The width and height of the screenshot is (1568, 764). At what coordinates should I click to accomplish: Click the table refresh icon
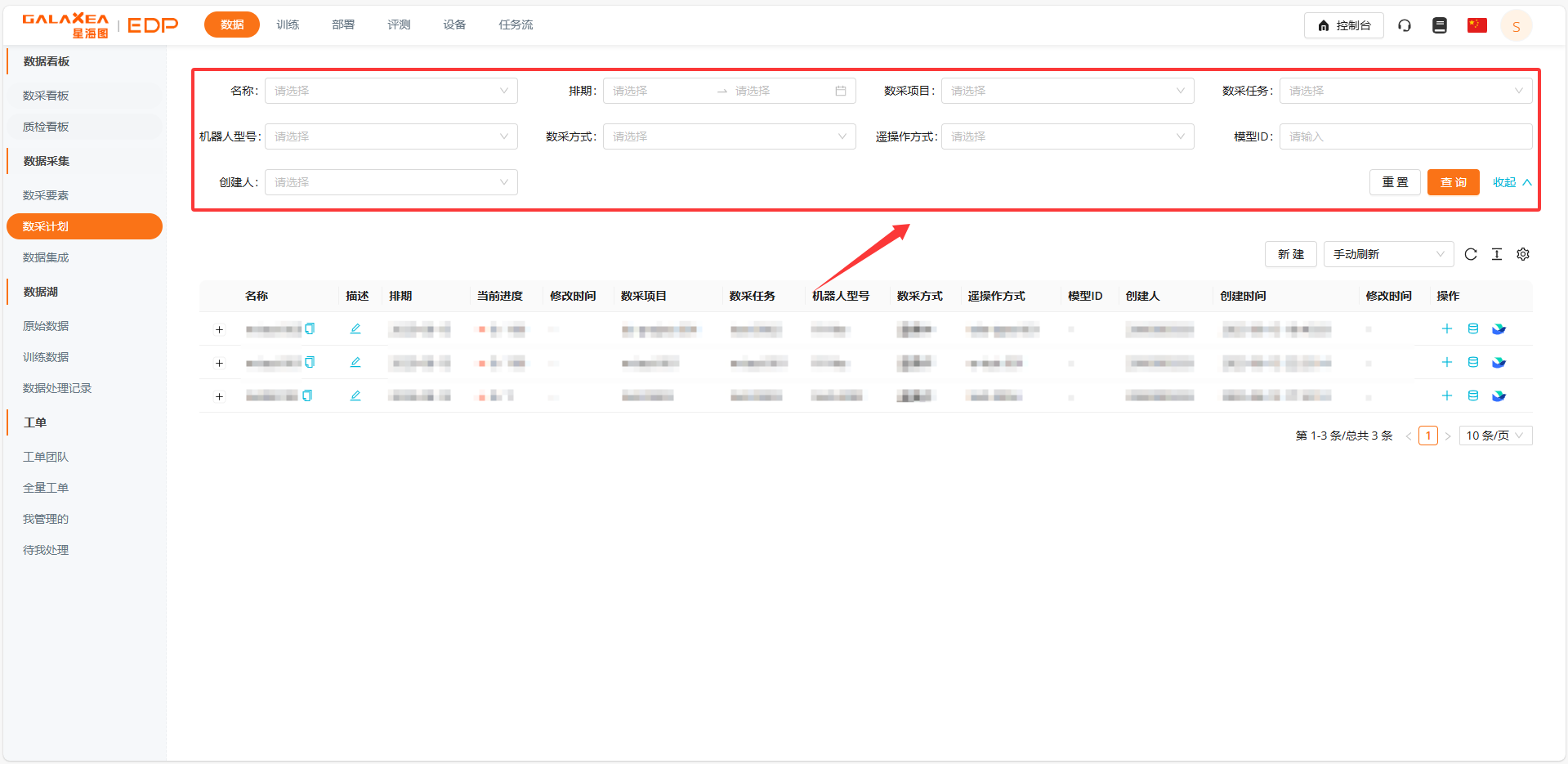pos(1471,254)
